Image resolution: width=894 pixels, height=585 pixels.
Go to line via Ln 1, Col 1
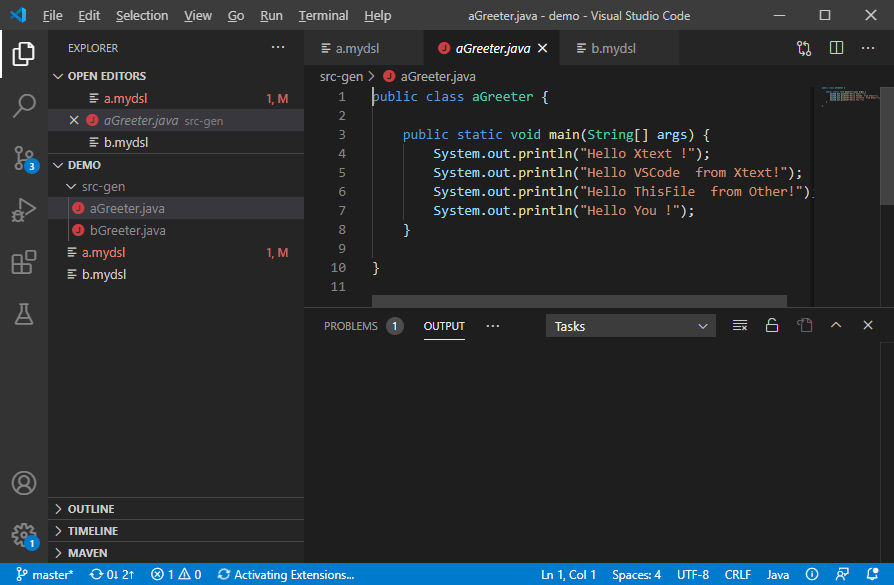[x=568, y=575]
